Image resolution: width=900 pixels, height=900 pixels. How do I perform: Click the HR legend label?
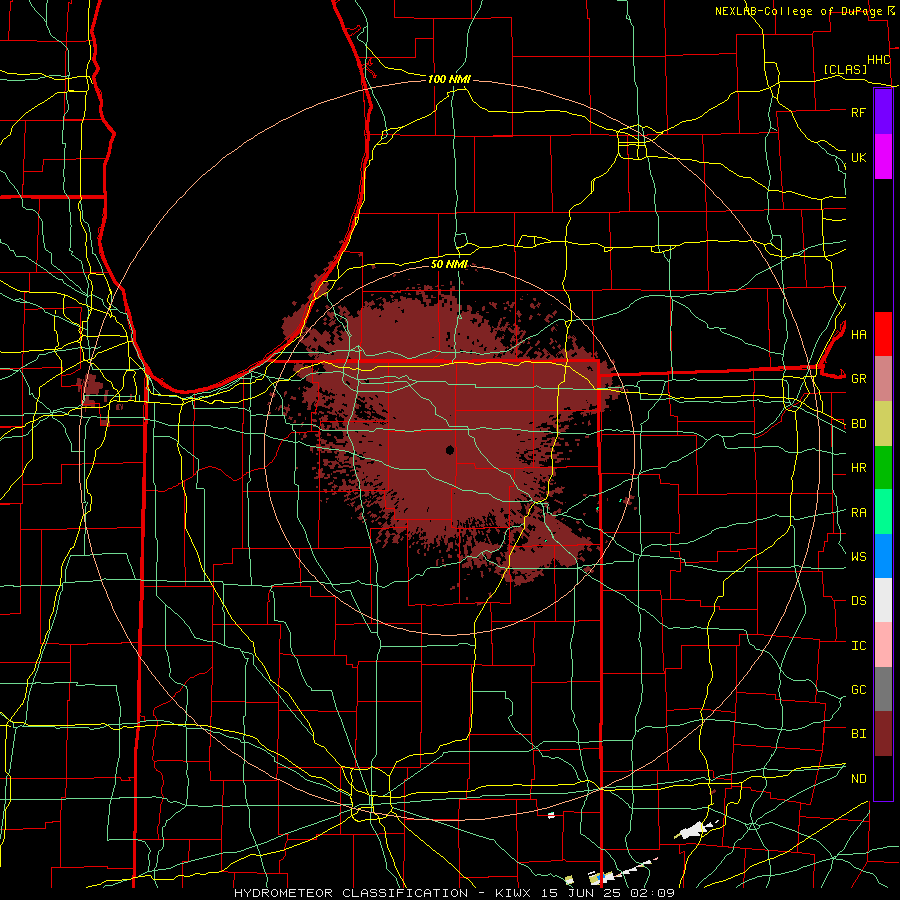[858, 468]
